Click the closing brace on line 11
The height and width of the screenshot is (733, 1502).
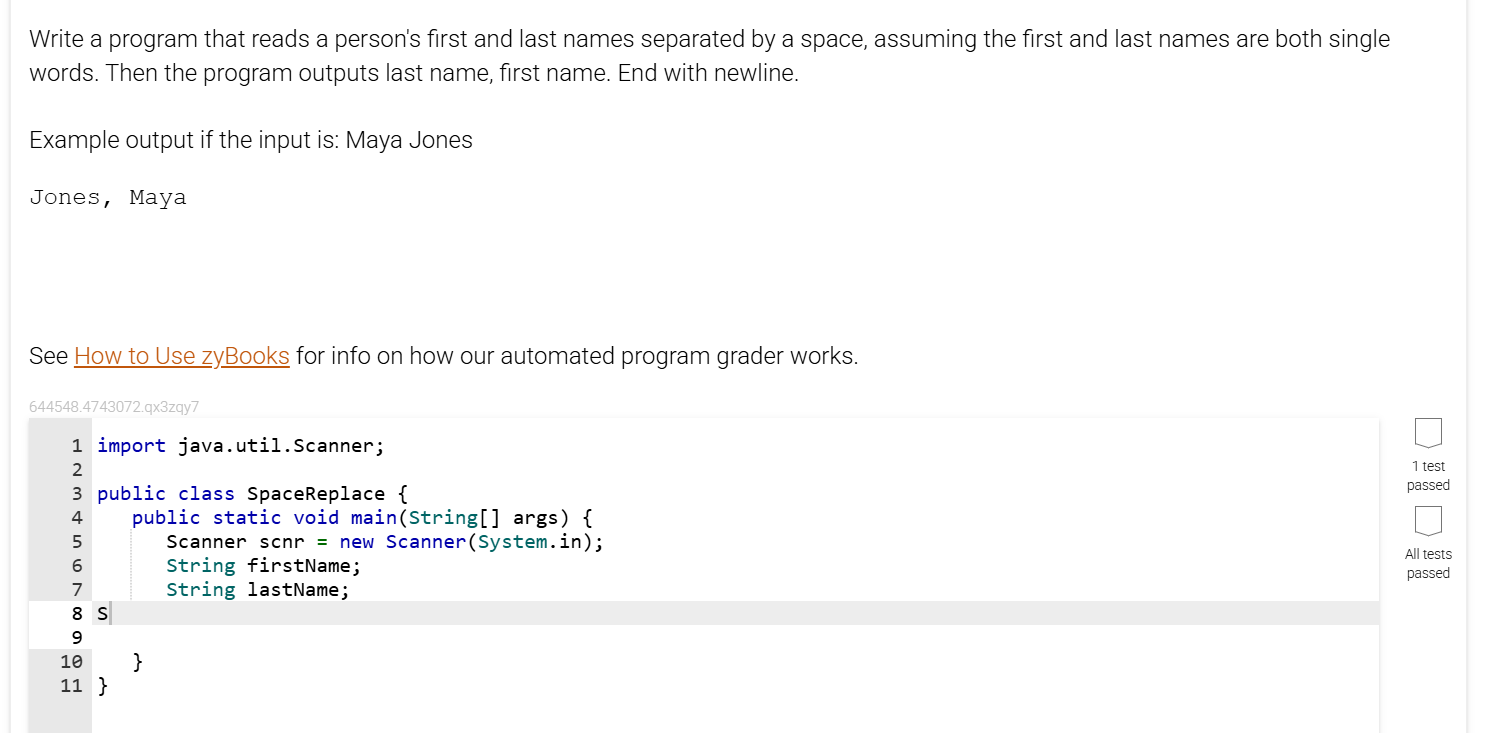[103, 685]
